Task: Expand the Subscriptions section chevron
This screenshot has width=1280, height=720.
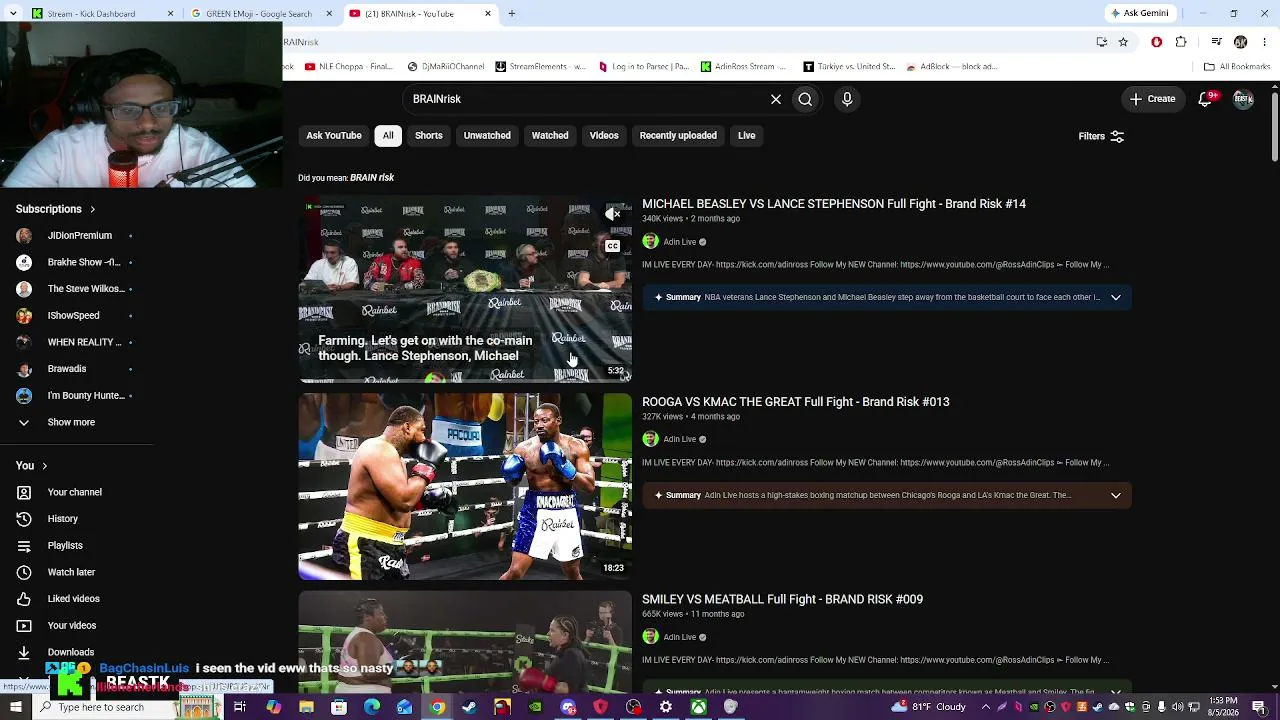Action: (x=93, y=209)
